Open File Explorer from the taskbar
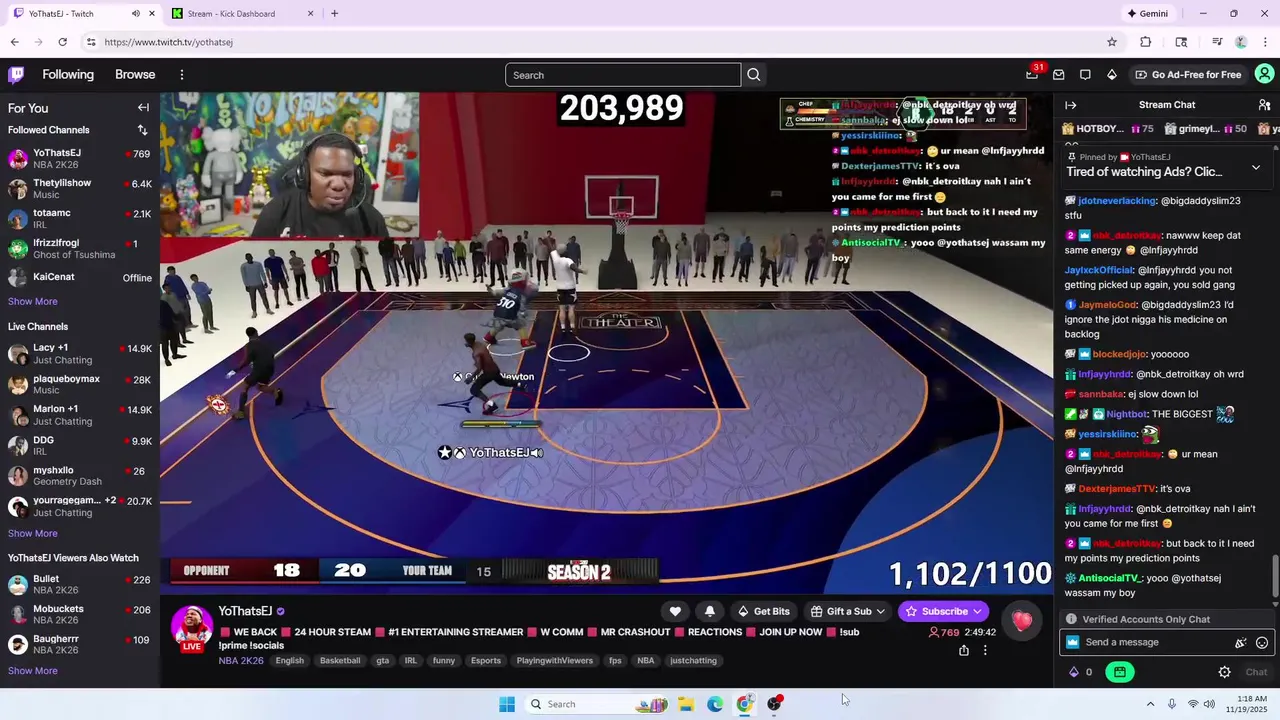 pyautogui.click(x=686, y=704)
